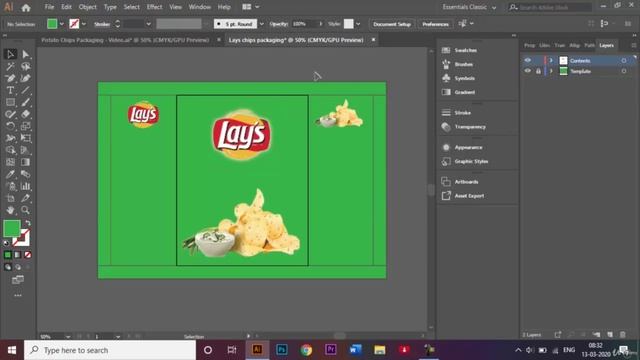The image size is (640, 360).
Task: Set the paint mode to Color
Action: (8, 255)
